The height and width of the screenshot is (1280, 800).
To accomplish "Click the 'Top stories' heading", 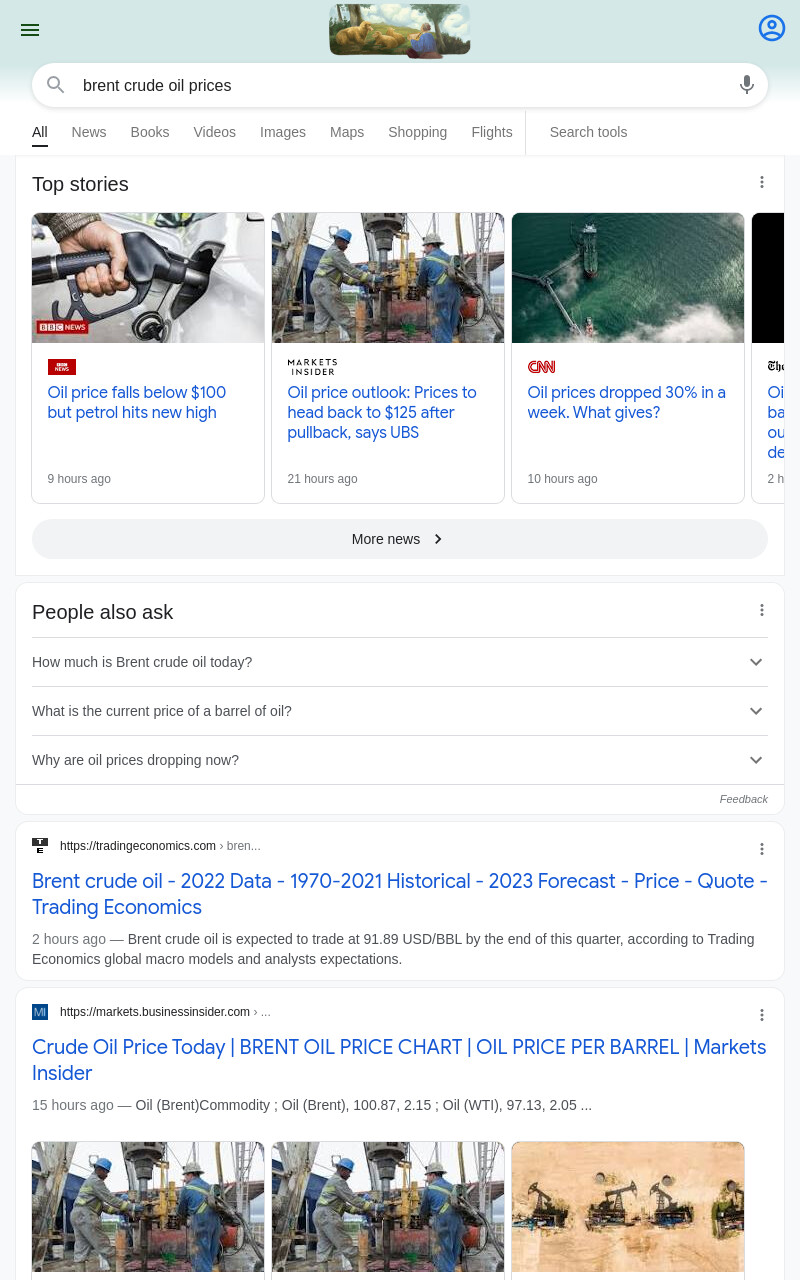I will 80,184.
